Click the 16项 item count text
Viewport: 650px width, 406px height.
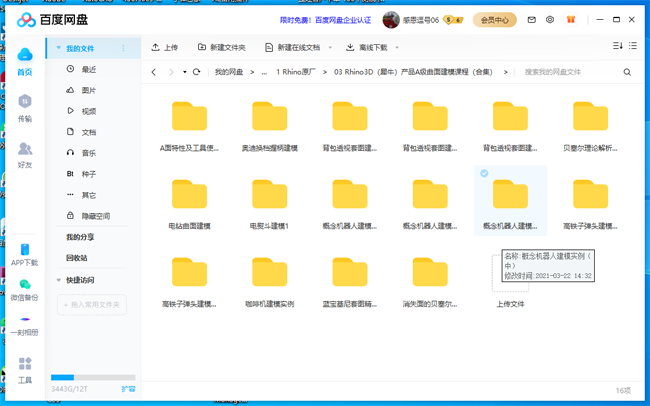click(623, 390)
